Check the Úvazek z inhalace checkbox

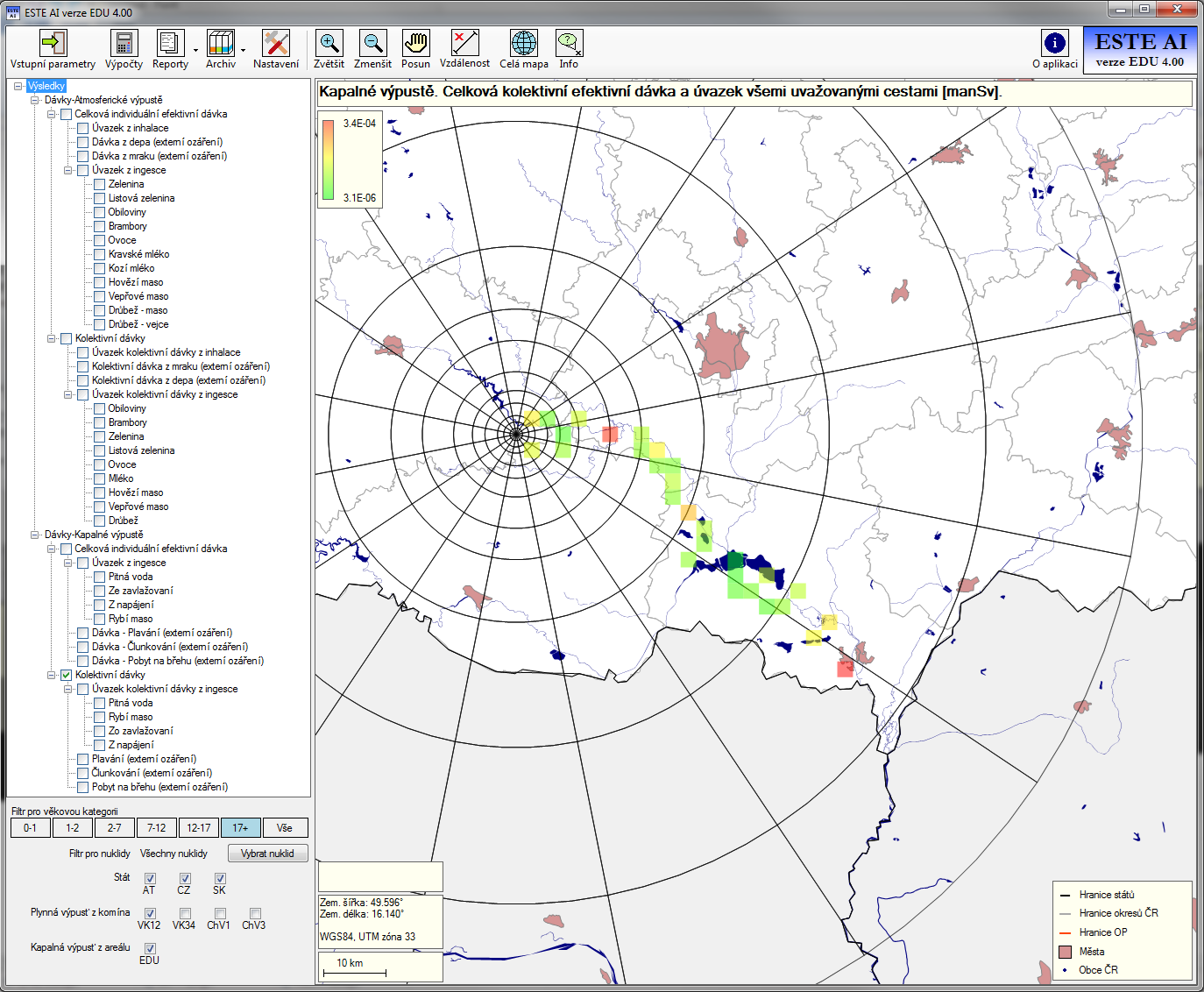coord(82,128)
